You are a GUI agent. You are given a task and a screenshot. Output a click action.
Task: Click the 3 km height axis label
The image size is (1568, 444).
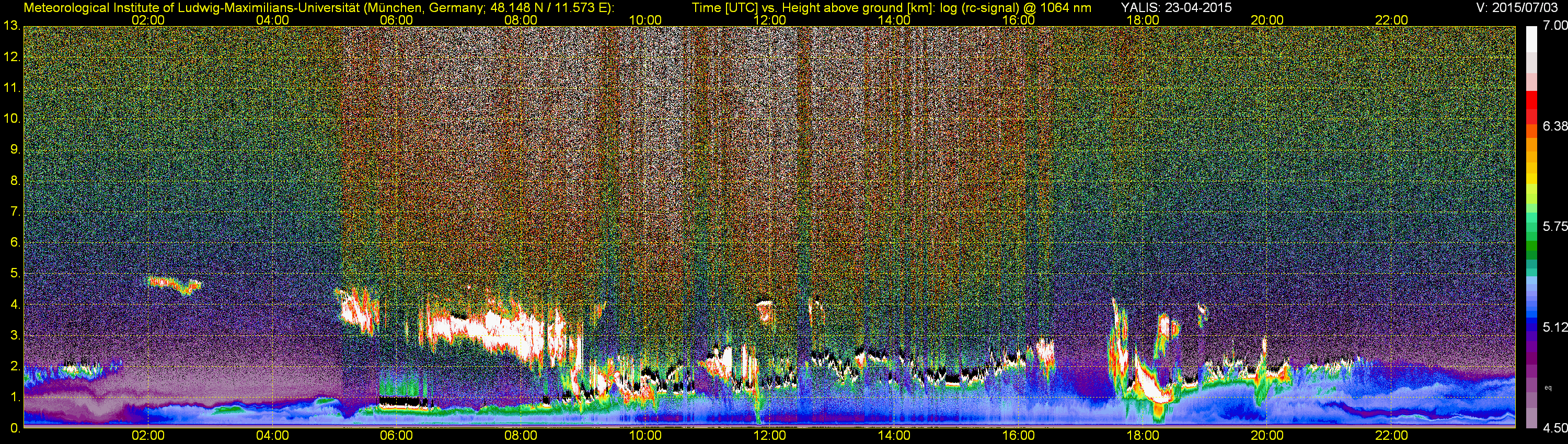coord(15,336)
